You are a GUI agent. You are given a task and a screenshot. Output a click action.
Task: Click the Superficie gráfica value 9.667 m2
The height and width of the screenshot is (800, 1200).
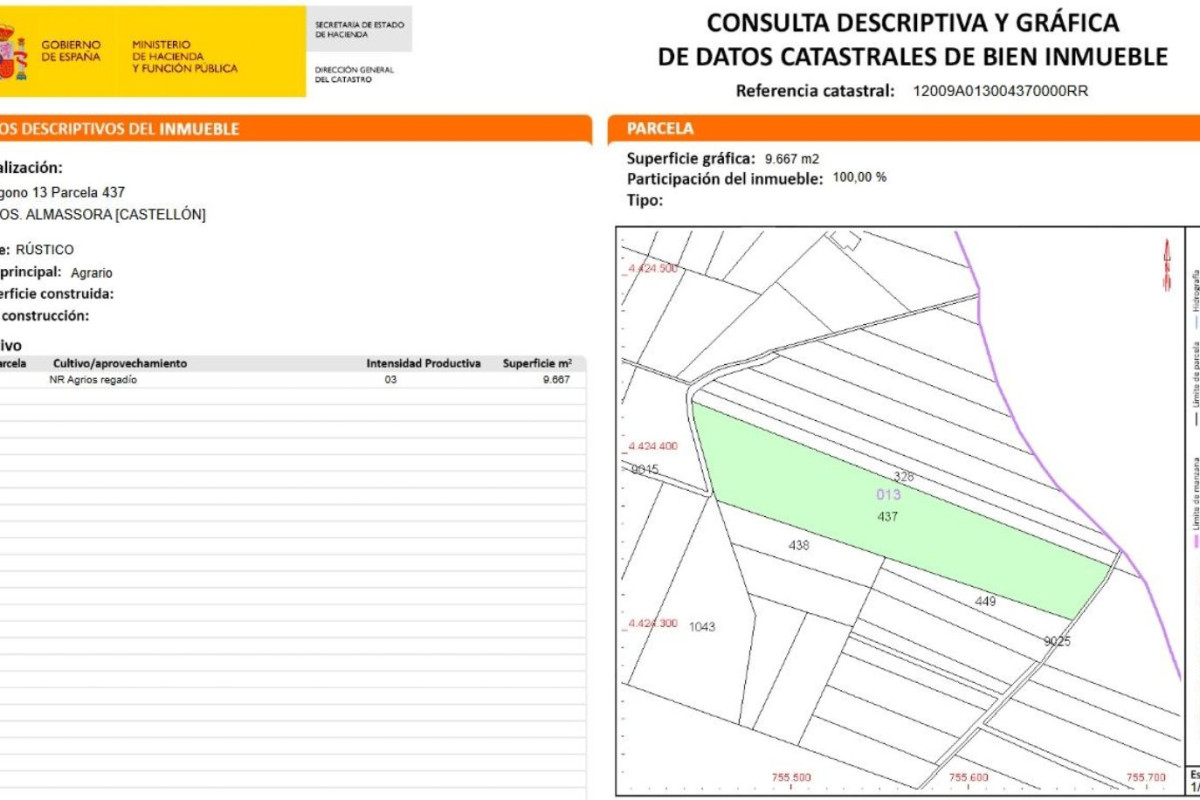[x=792, y=158]
